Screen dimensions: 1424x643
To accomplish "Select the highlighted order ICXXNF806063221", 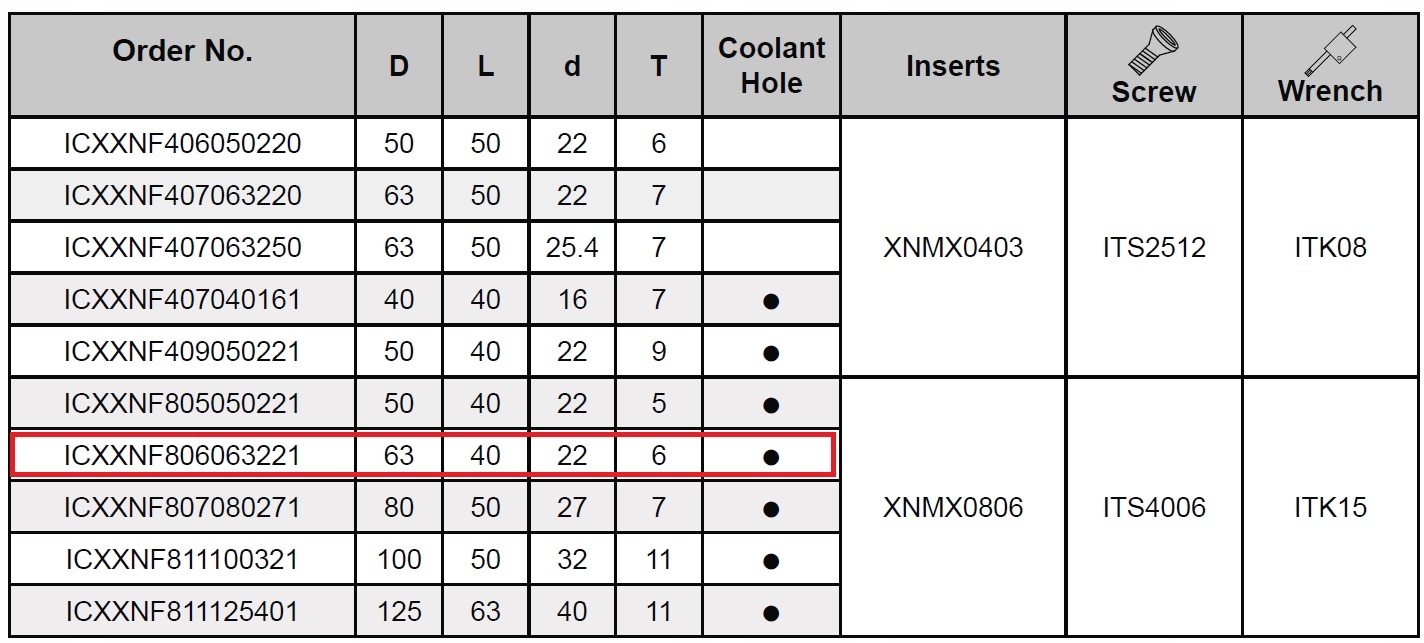I will 182,456.
